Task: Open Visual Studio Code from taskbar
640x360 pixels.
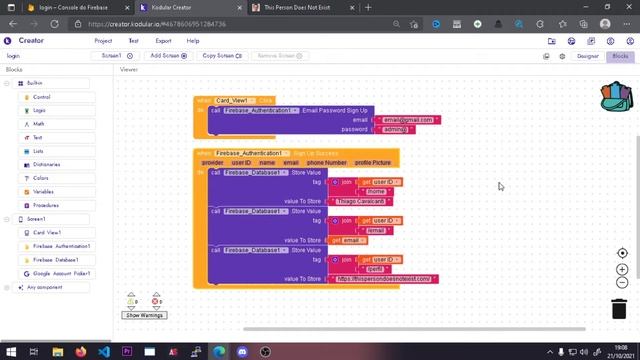Action: (104, 352)
